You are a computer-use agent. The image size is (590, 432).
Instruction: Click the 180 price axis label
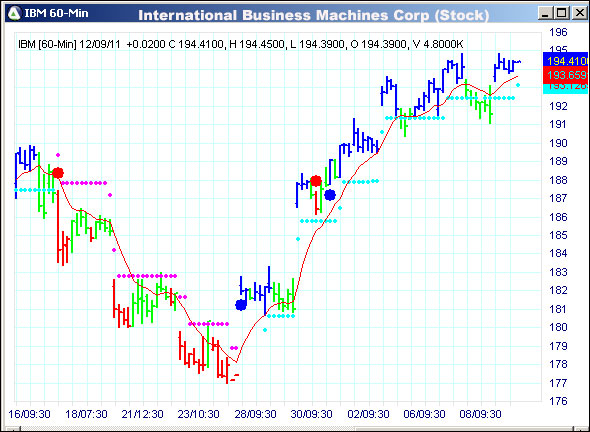(x=558, y=327)
